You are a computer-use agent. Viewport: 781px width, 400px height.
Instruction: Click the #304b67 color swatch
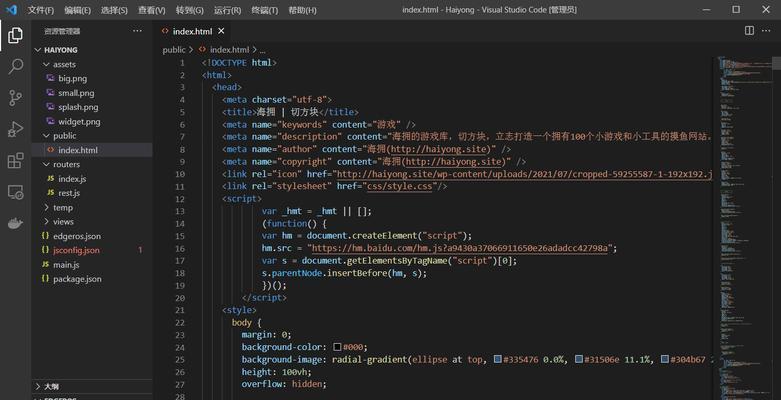[664, 359]
